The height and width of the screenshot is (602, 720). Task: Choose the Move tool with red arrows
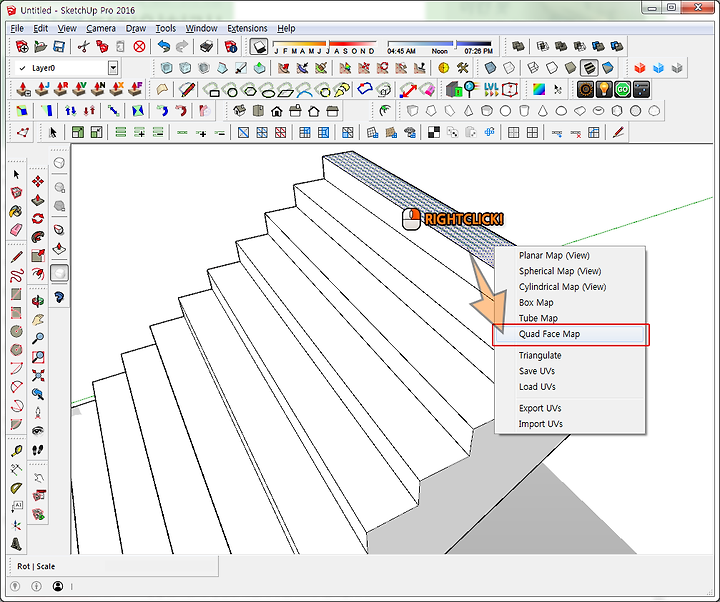tap(38, 181)
